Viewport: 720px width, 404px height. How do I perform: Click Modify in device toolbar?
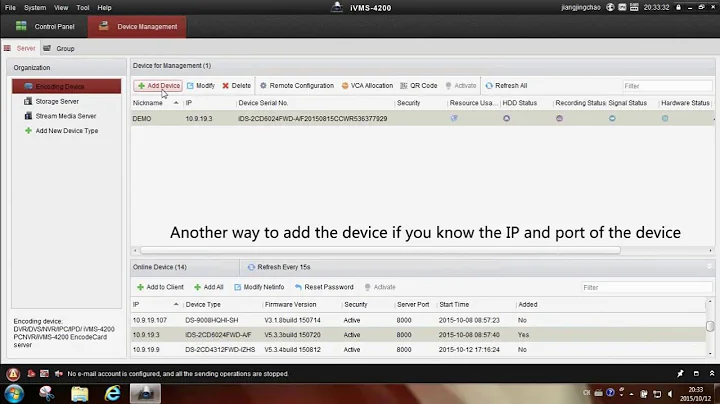click(x=201, y=86)
